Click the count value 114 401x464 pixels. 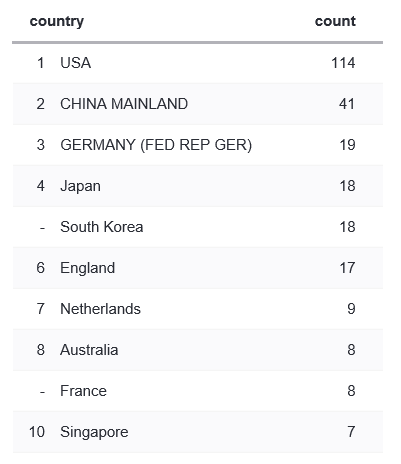point(343,63)
